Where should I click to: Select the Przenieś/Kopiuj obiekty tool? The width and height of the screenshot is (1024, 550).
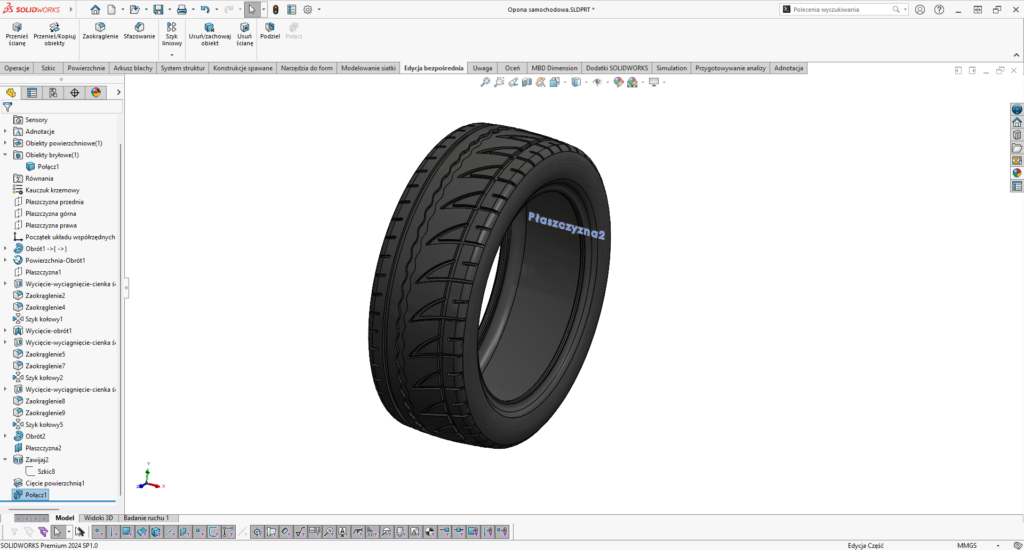pyautogui.click(x=54, y=33)
